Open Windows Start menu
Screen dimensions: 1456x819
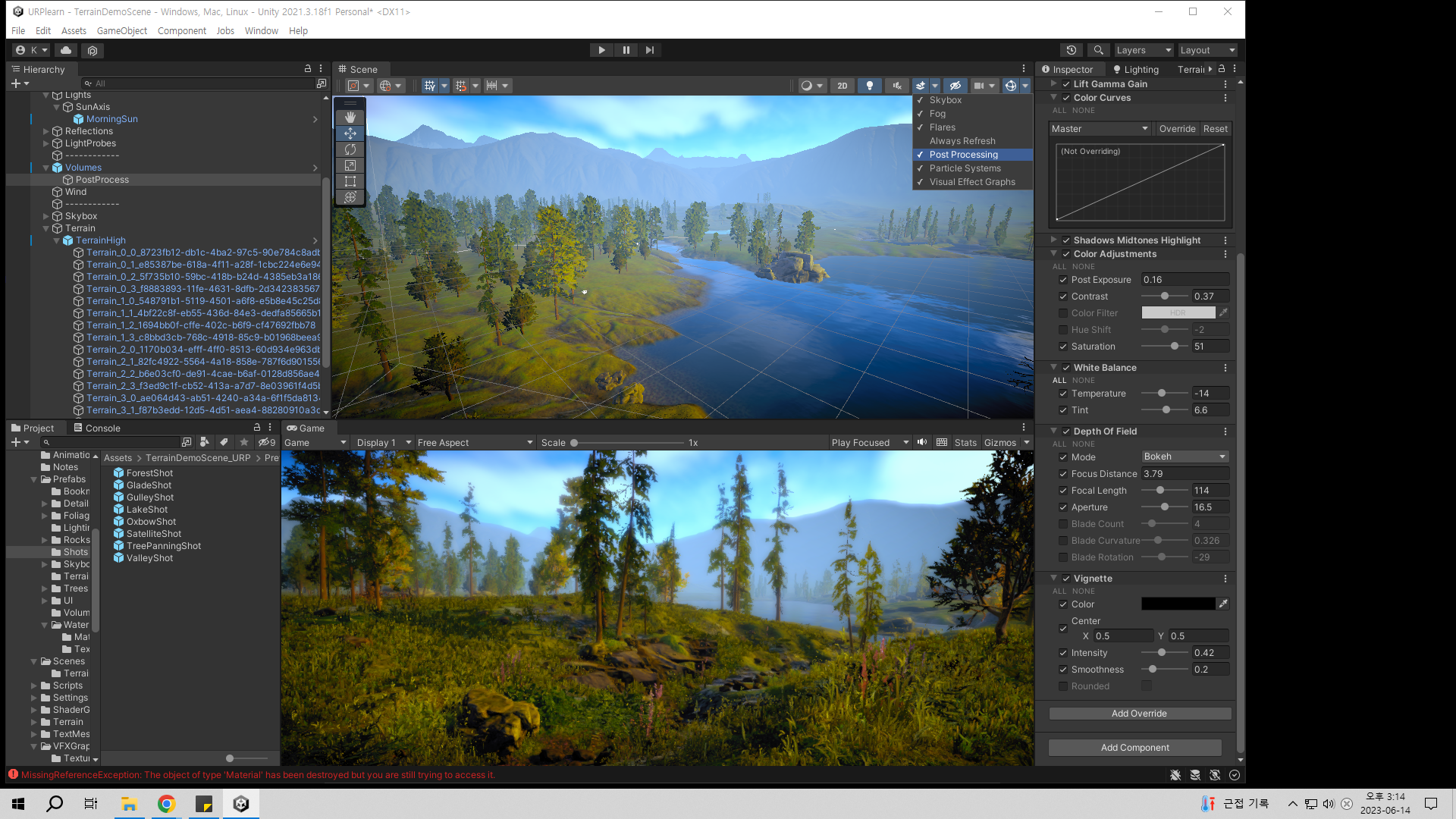(18, 804)
